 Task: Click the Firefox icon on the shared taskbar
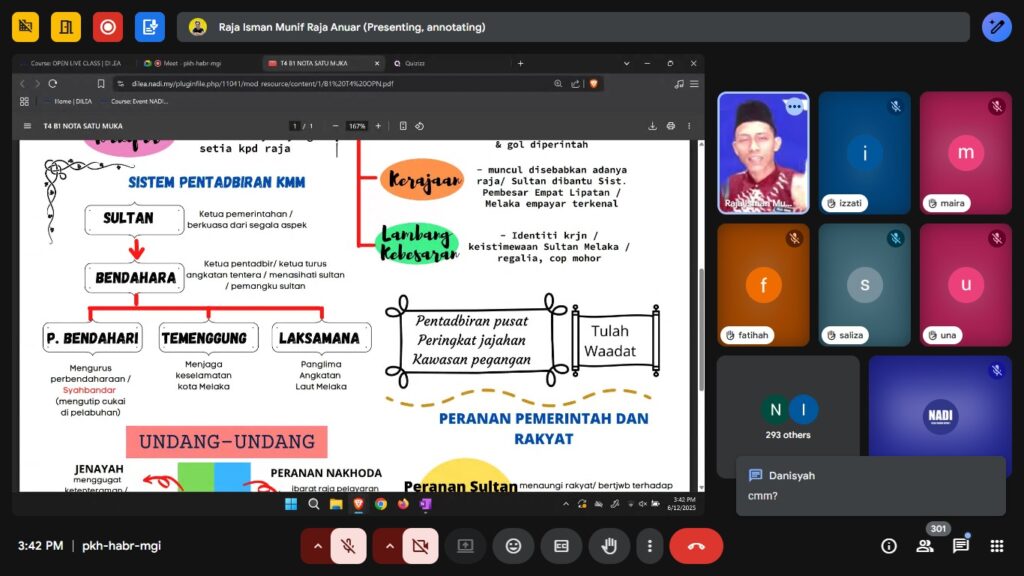403,504
